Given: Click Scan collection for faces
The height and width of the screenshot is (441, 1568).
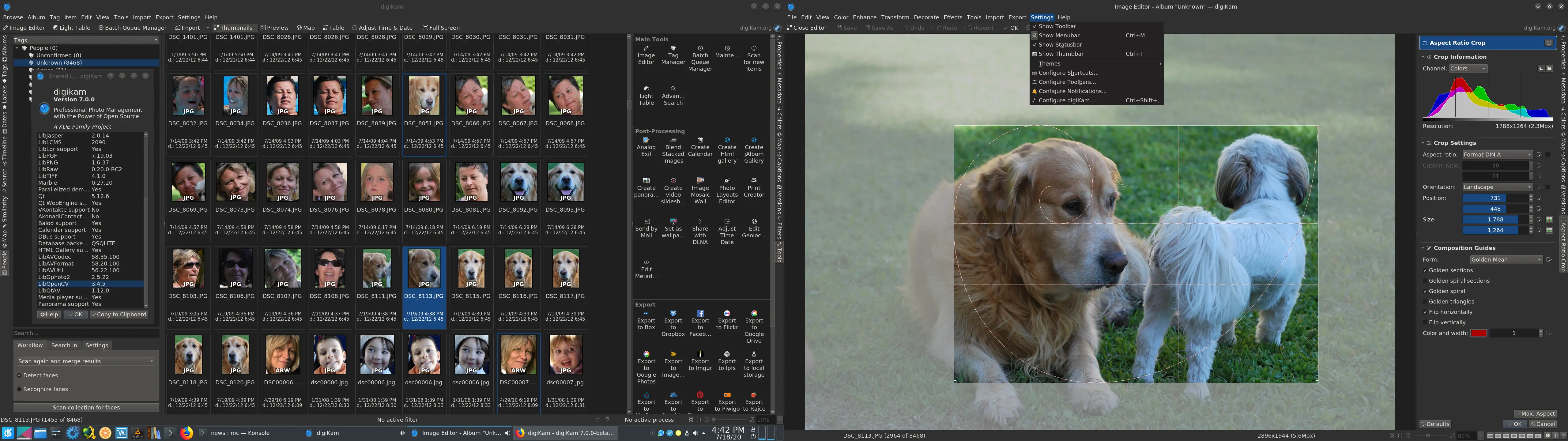Looking at the screenshot, I should [x=85, y=407].
